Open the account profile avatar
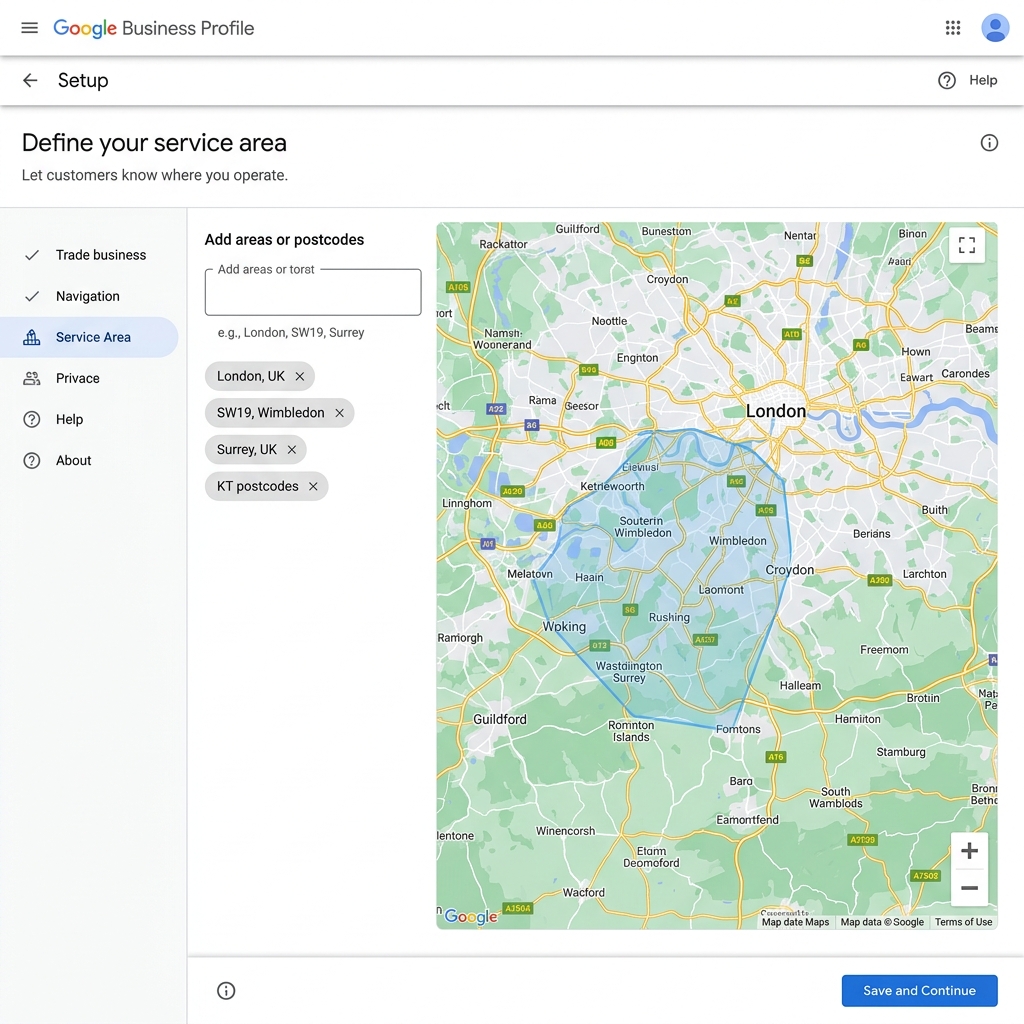This screenshot has width=1024, height=1024. pos(995,28)
